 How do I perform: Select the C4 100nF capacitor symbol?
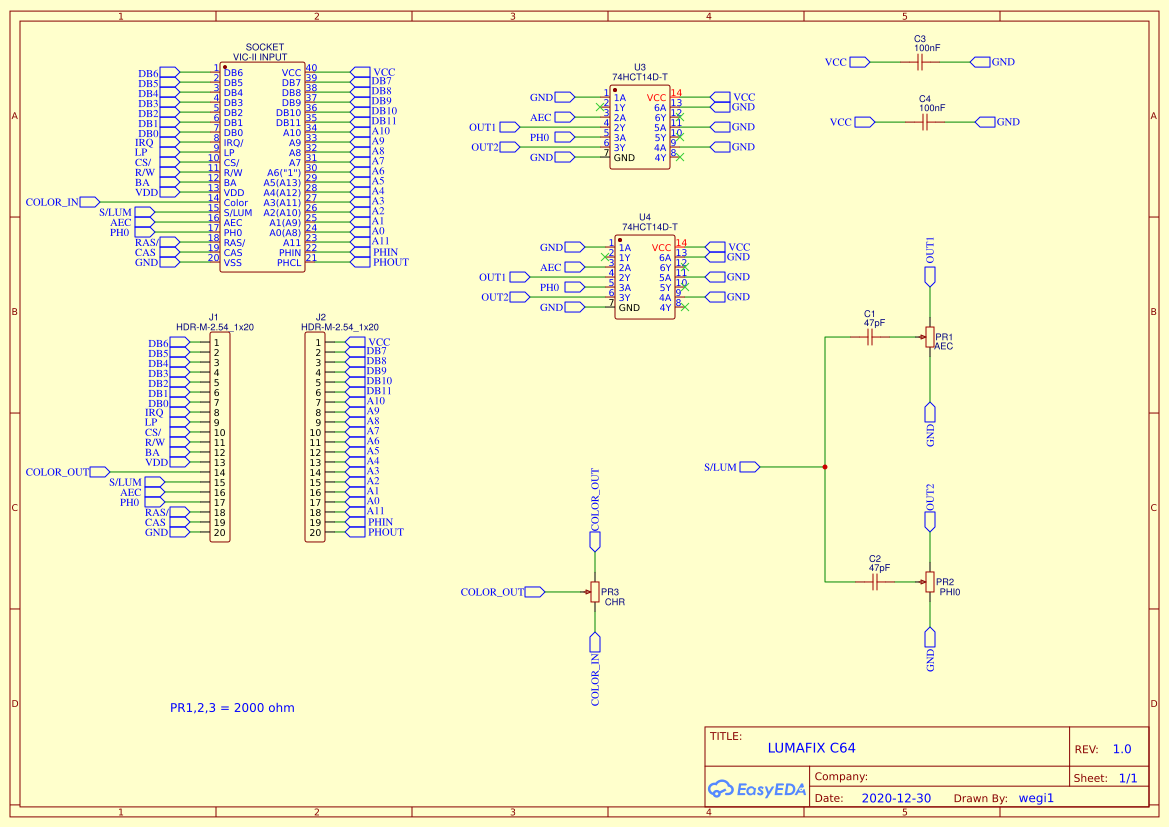(x=925, y=122)
